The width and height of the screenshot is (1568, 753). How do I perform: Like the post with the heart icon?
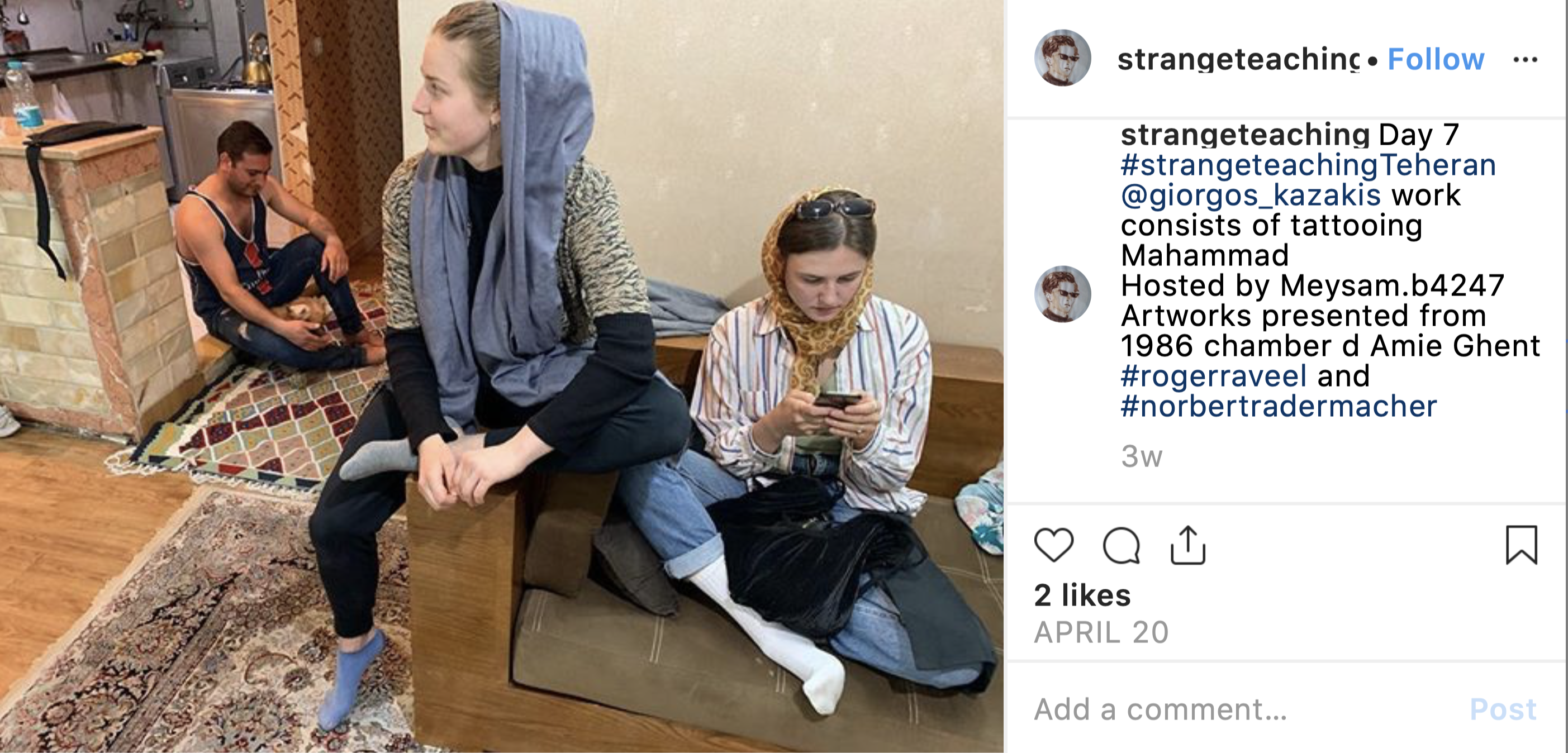1054,545
